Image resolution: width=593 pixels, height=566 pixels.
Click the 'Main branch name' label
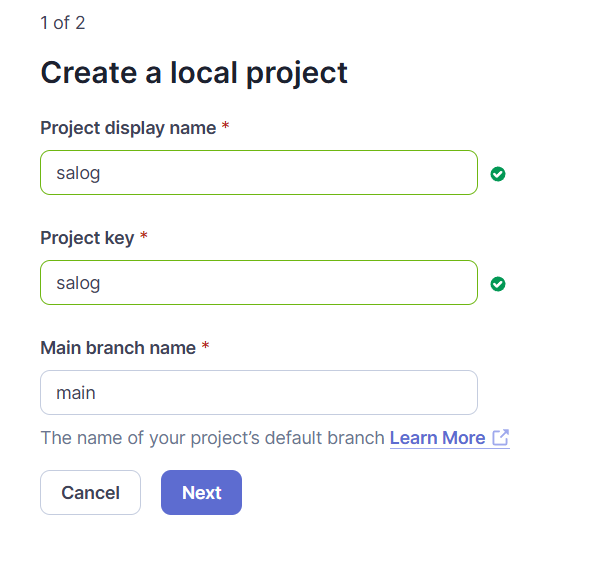tap(118, 348)
